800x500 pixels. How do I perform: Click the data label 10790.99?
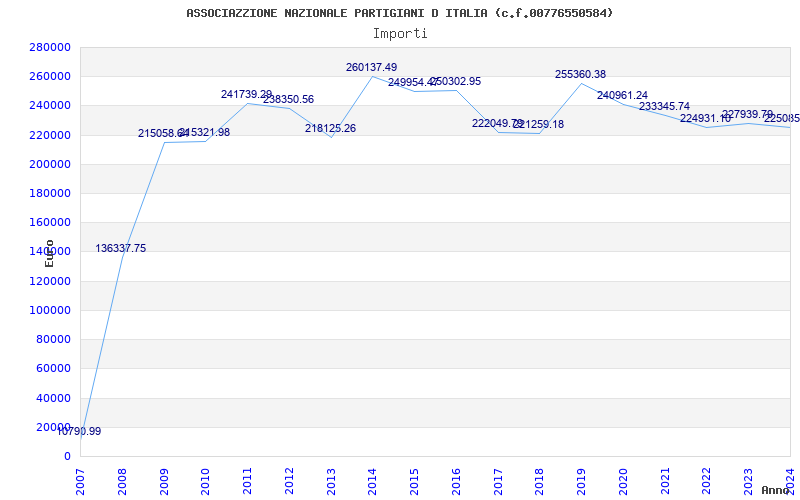click(x=79, y=432)
